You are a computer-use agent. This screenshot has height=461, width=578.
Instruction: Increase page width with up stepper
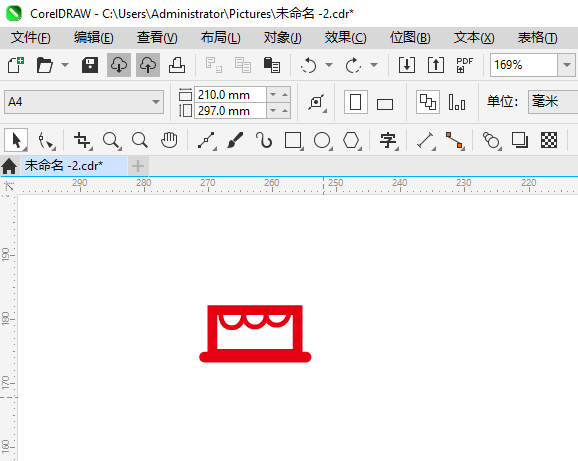[x=285, y=95]
